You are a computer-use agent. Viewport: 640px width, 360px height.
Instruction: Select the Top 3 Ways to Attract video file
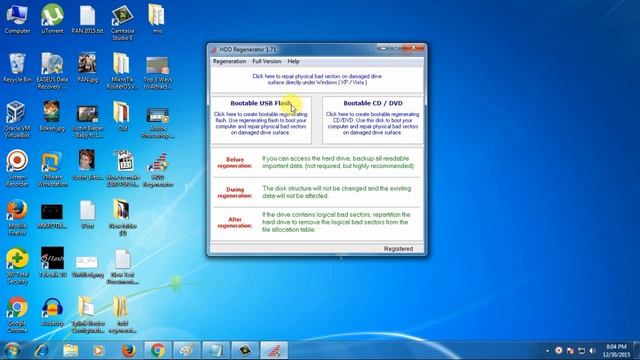click(x=158, y=73)
